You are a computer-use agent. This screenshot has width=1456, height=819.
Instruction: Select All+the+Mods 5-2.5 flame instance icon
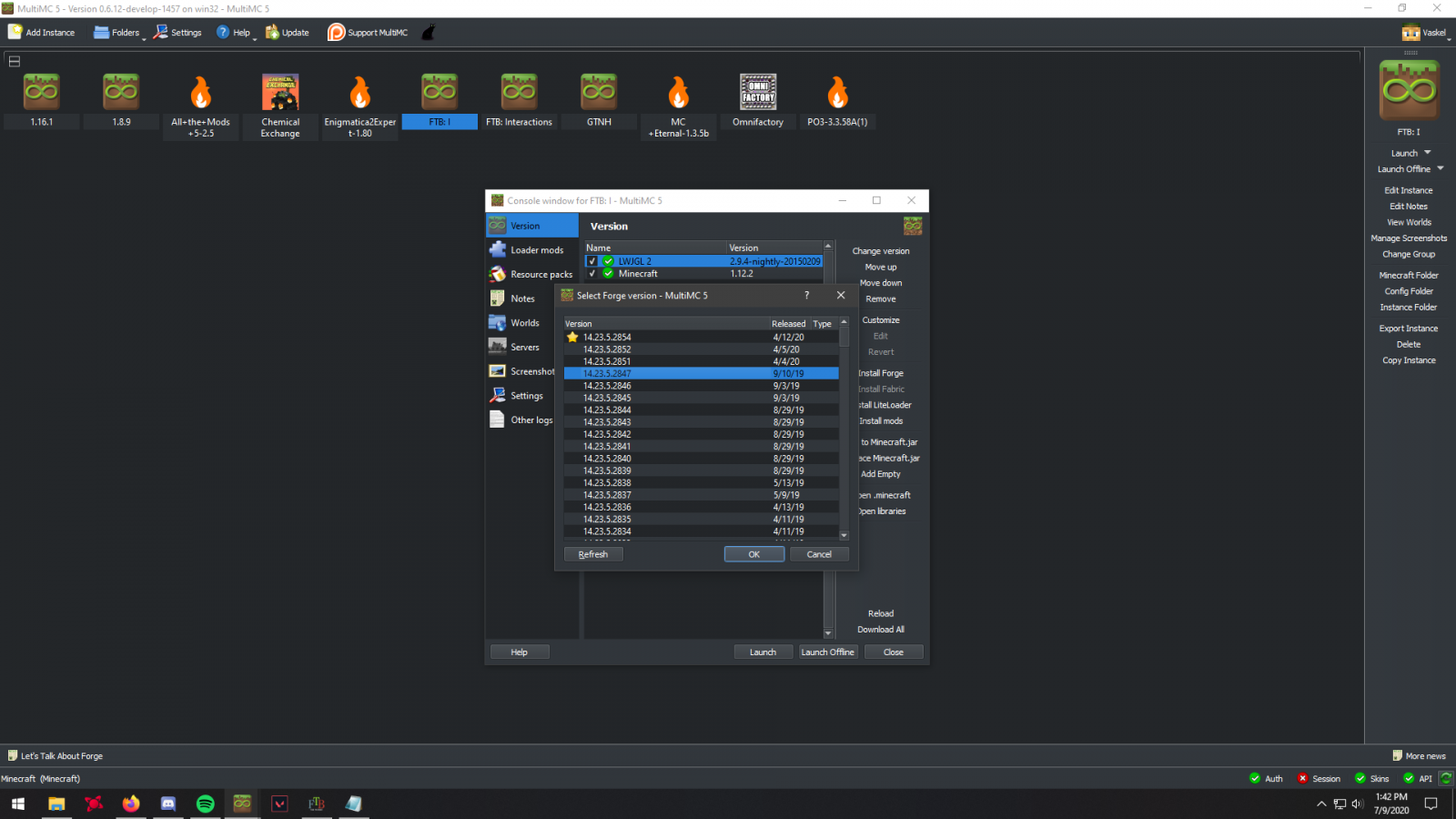201,92
